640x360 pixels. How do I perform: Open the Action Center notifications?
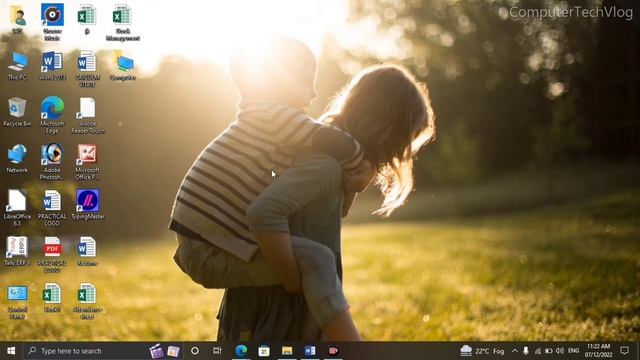pos(624,351)
